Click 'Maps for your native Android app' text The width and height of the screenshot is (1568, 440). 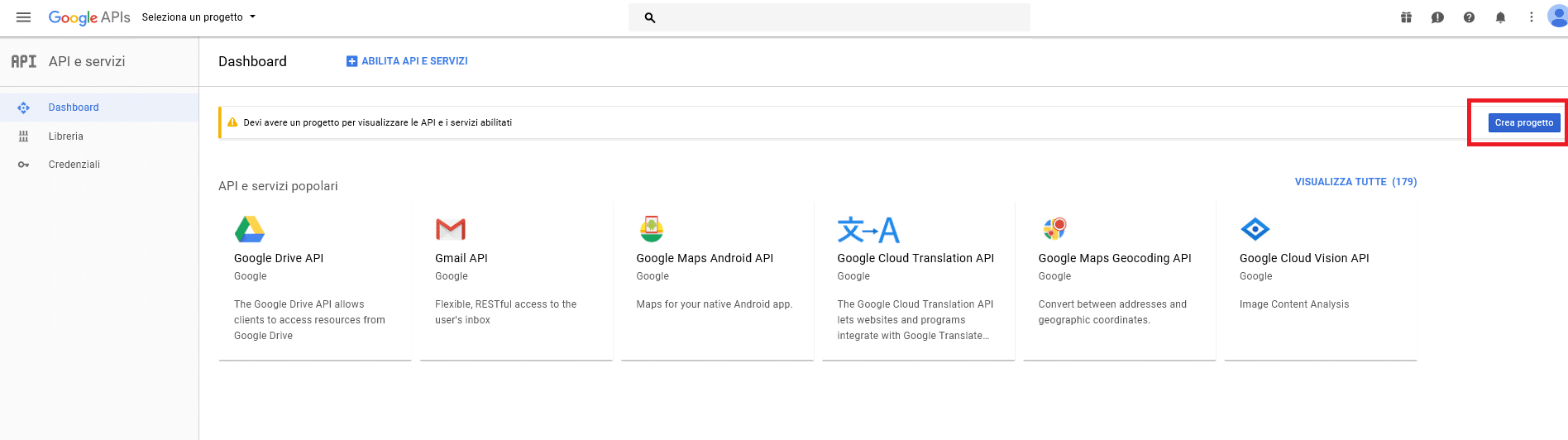pos(715,304)
